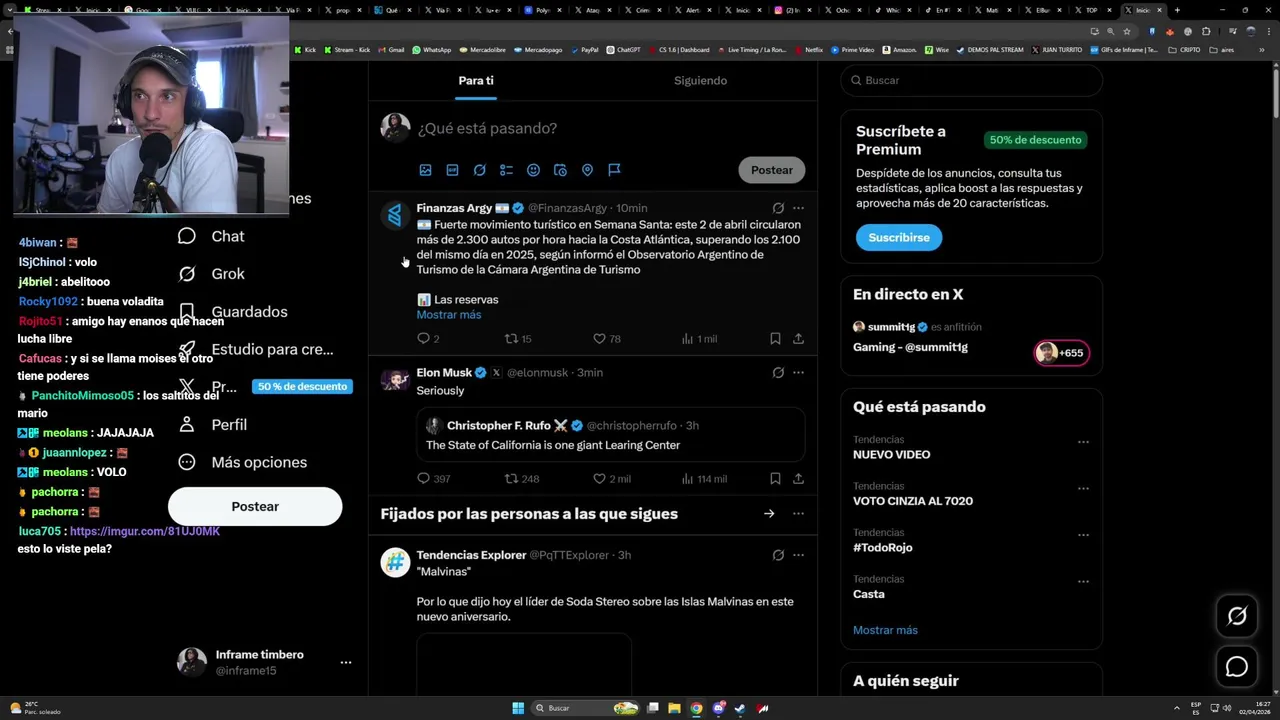Screen dimensions: 1280x720
Task: Open account menu for Inframe timbero
Action: [346, 662]
